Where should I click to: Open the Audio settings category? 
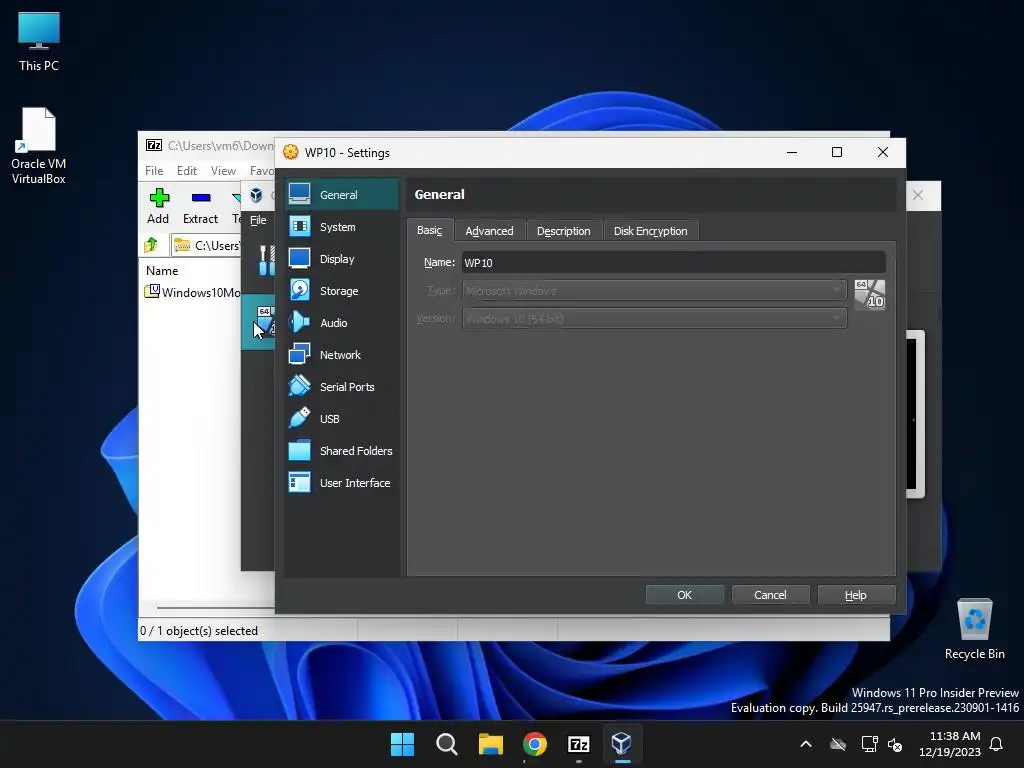(x=342, y=323)
